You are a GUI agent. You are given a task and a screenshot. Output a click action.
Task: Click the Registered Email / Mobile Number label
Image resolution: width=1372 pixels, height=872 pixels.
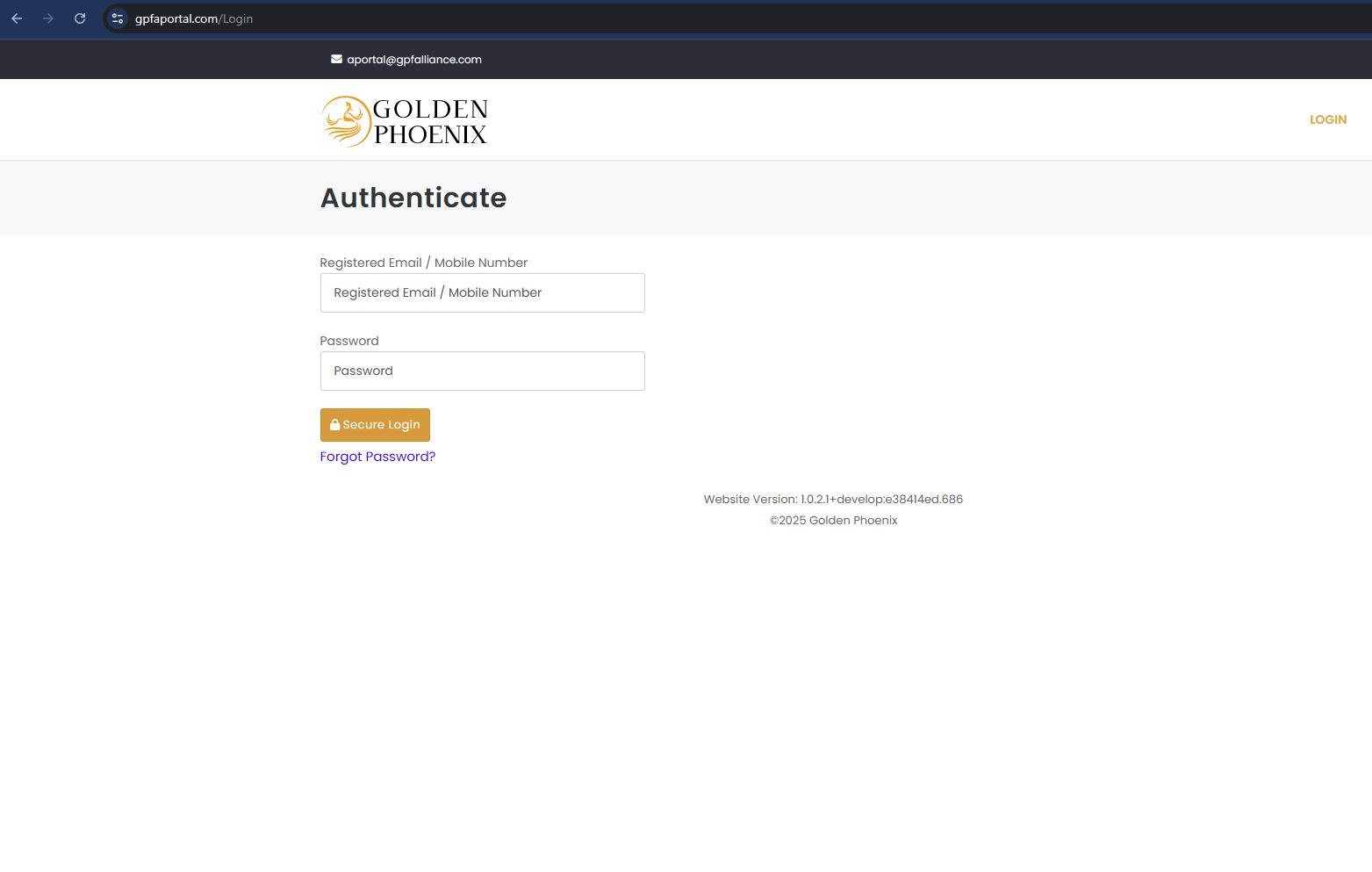pos(424,263)
